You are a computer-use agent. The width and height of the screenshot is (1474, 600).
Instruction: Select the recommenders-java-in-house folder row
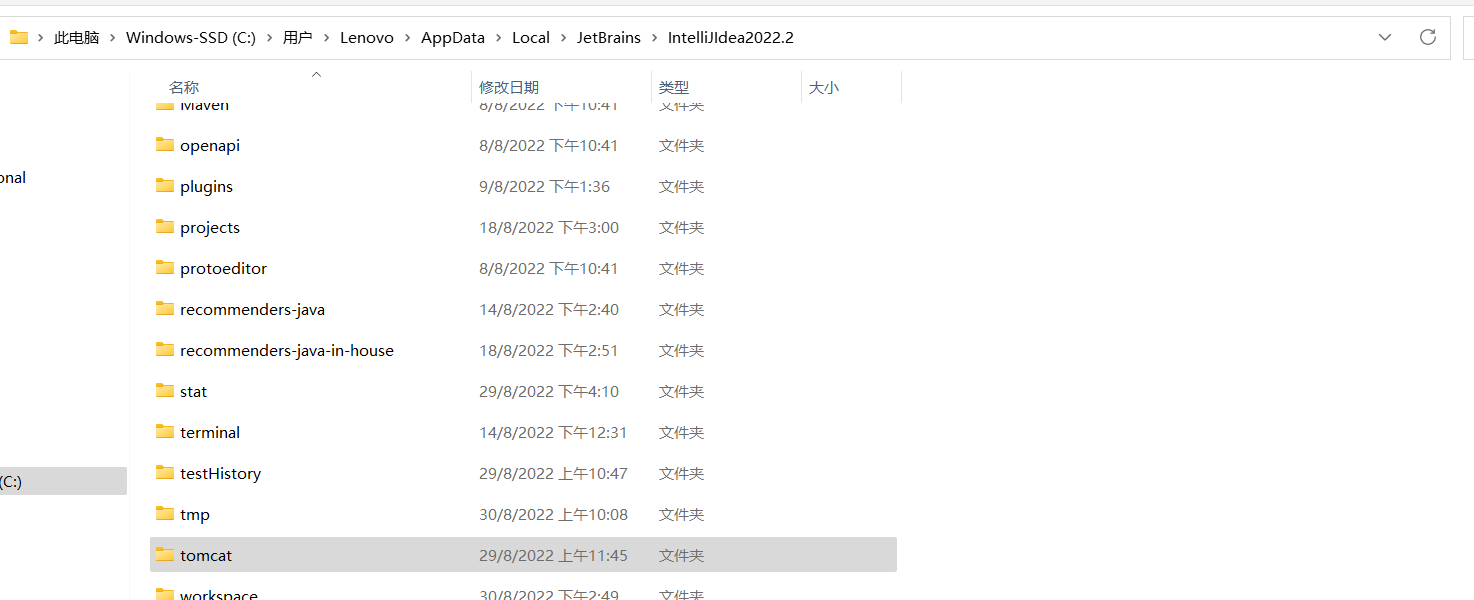point(523,350)
